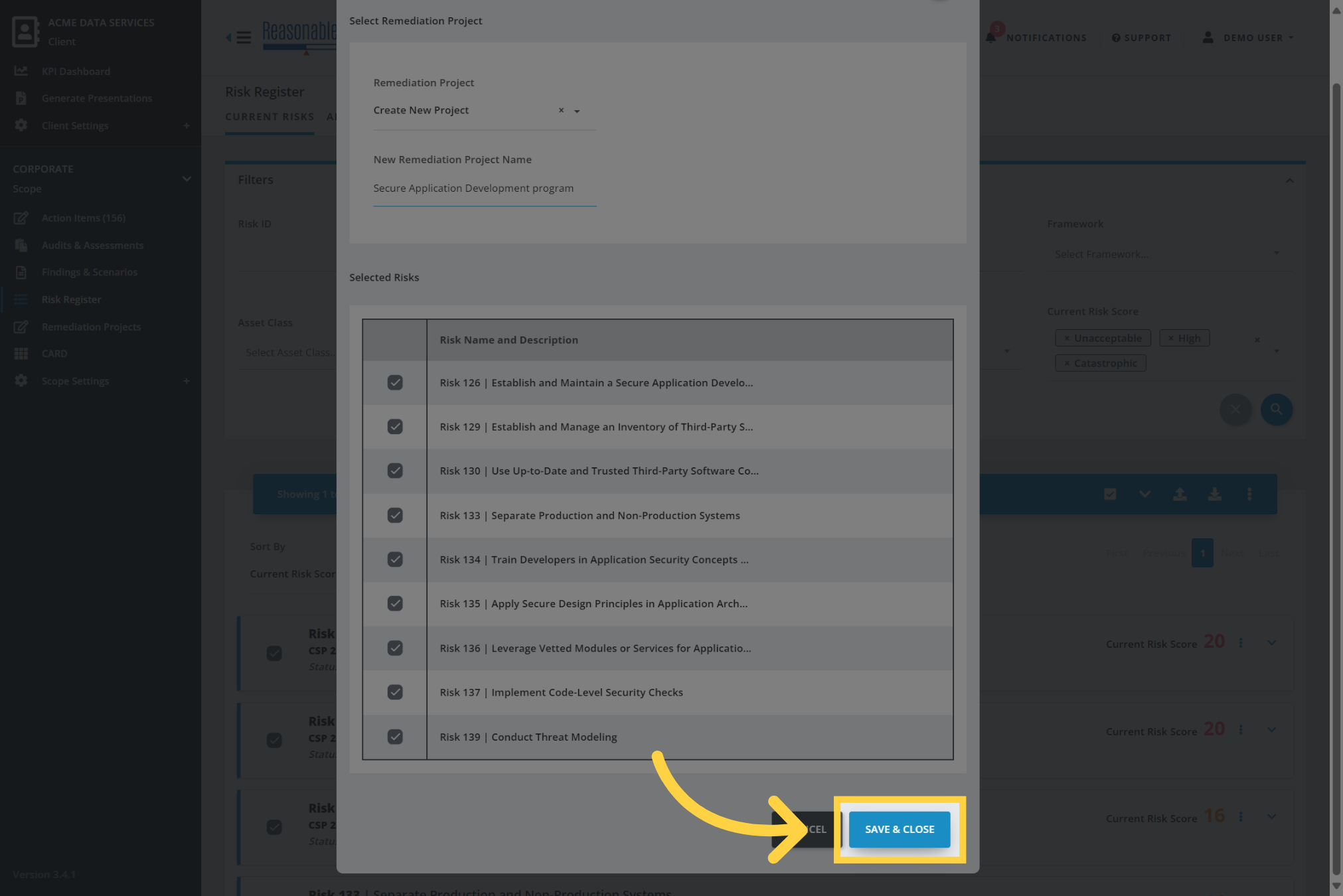Click the blue search filter button
The height and width of the screenshot is (896, 1343).
(1276, 410)
